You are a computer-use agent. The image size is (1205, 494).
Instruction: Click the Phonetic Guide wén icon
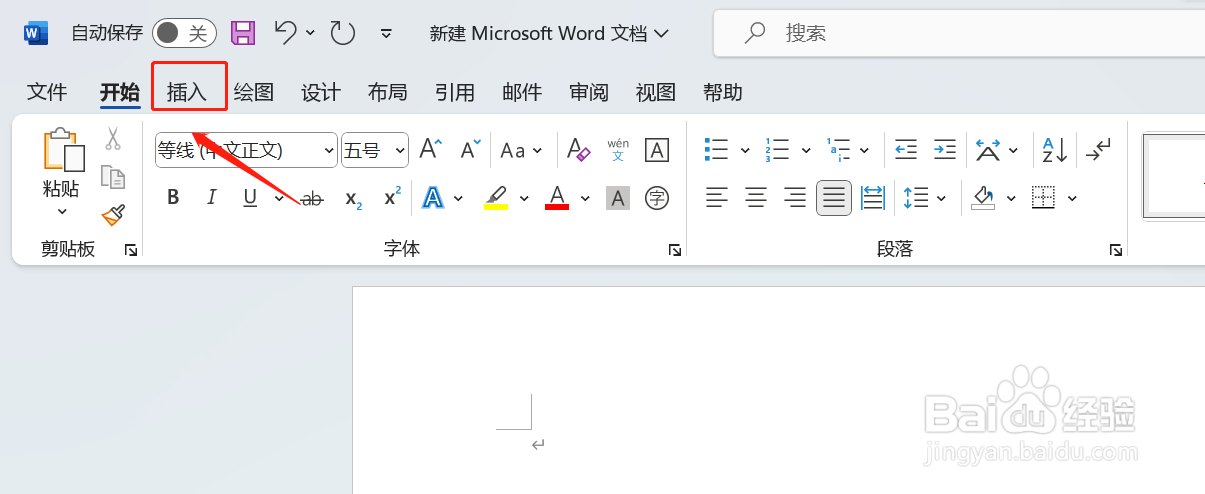click(x=618, y=150)
